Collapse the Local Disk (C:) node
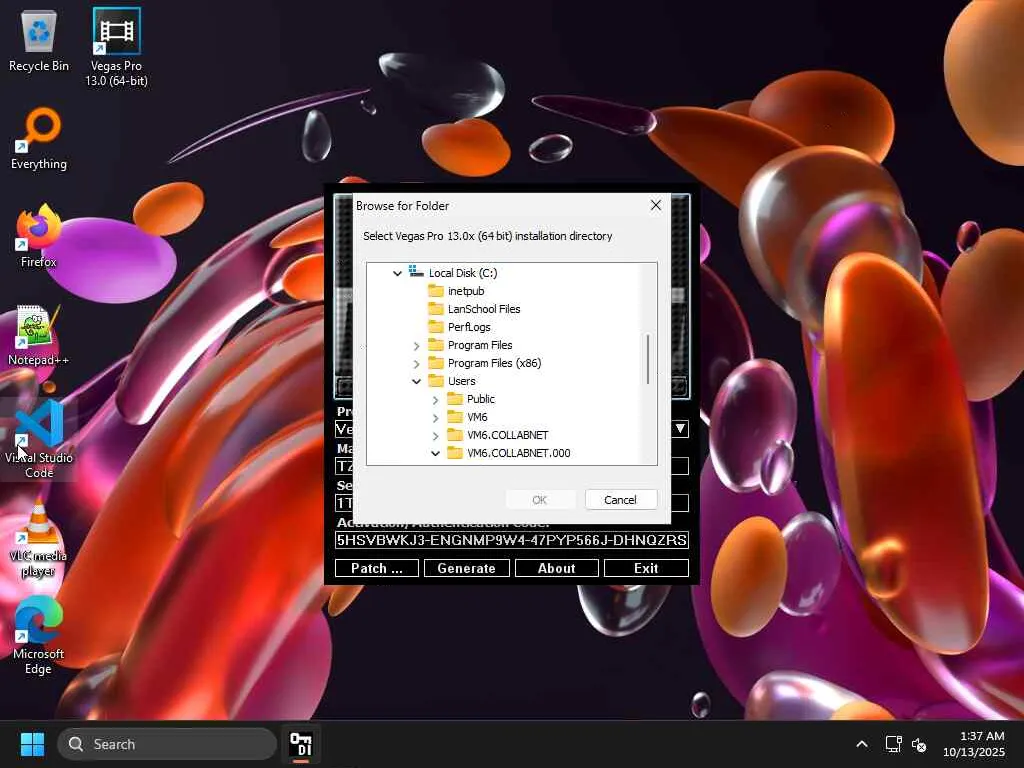 point(397,273)
